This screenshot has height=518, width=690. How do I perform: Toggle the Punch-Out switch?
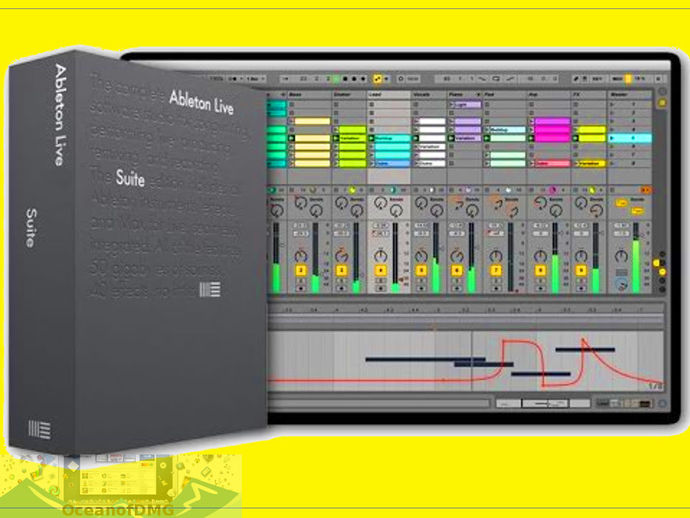pos(510,79)
